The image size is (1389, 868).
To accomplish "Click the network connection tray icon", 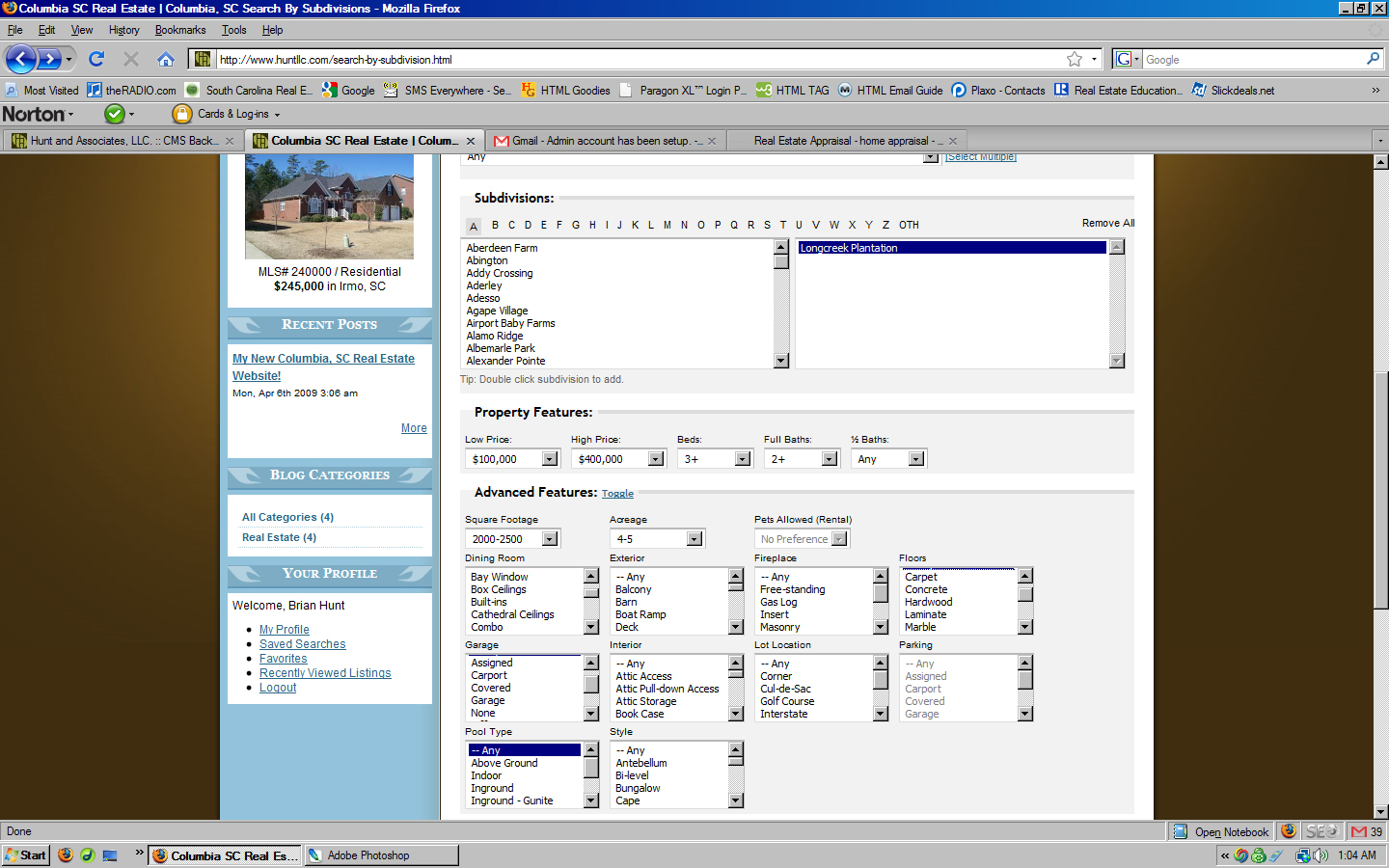I will click(1303, 855).
